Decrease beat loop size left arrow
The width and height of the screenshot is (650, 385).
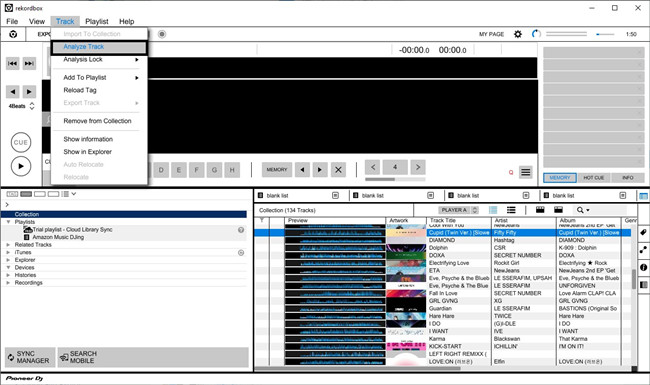(373, 167)
